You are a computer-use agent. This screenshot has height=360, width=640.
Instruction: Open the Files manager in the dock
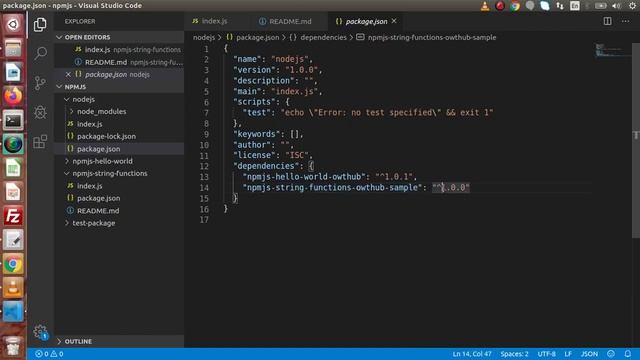coord(13,49)
